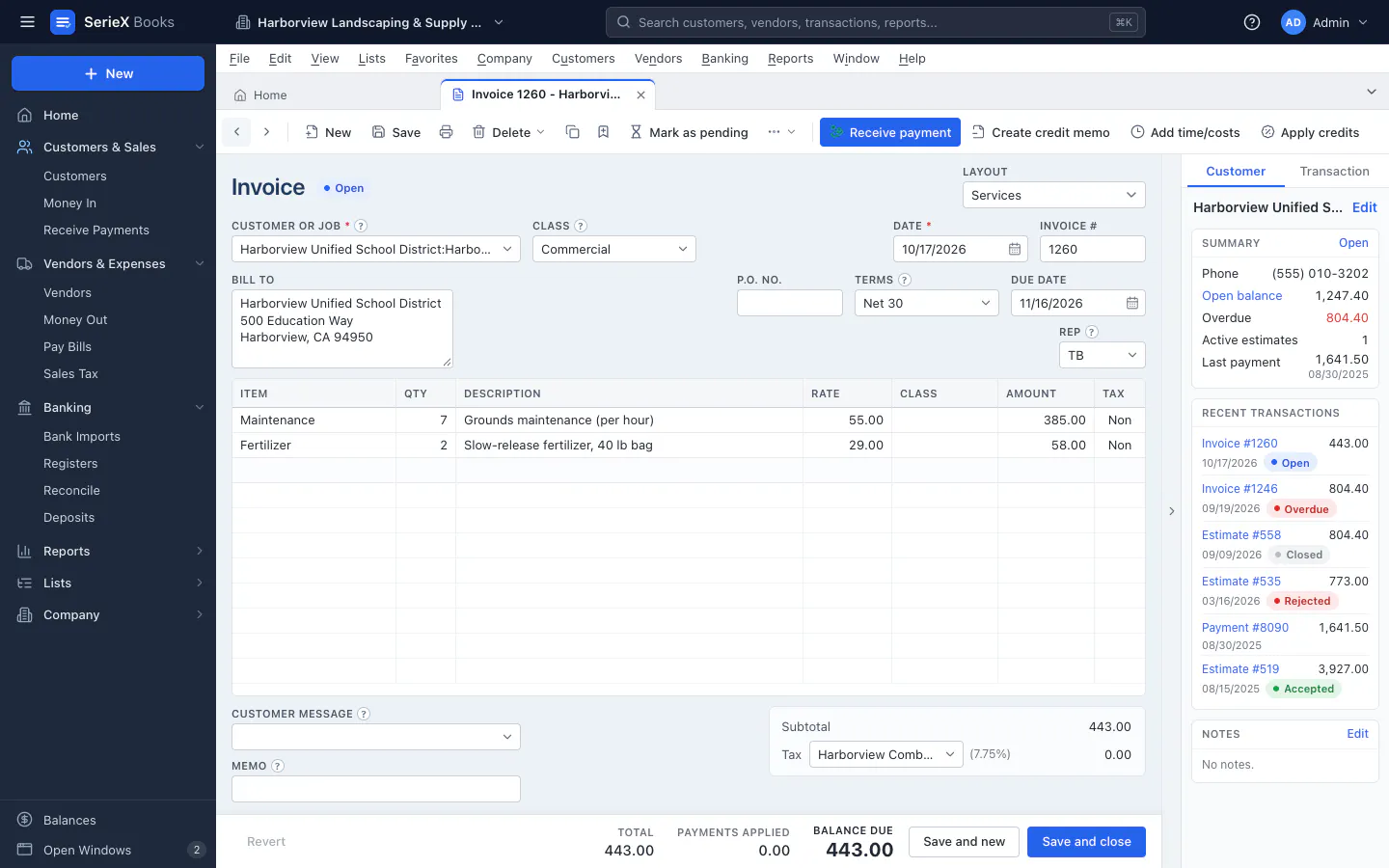This screenshot has height=868, width=1389.
Task: Open the Banking menu
Action: point(724,59)
